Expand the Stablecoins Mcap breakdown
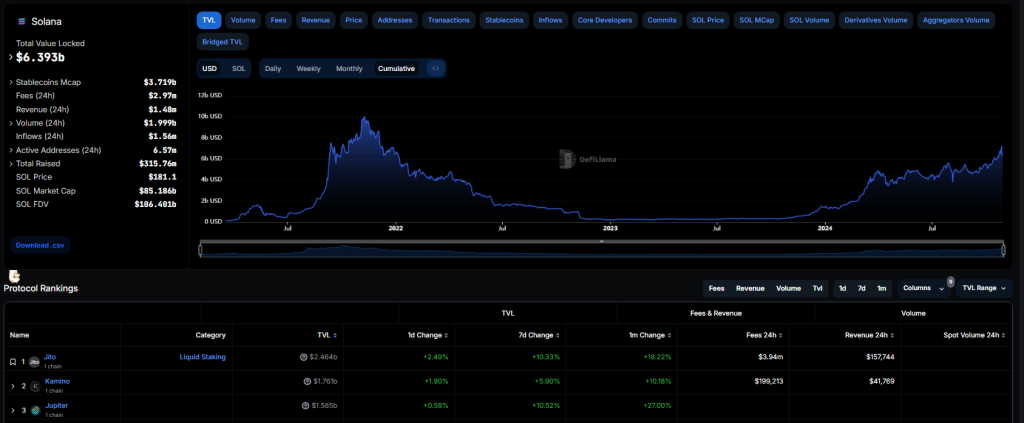The width and height of the screenshot is (1024, 423). click(11, 82)
